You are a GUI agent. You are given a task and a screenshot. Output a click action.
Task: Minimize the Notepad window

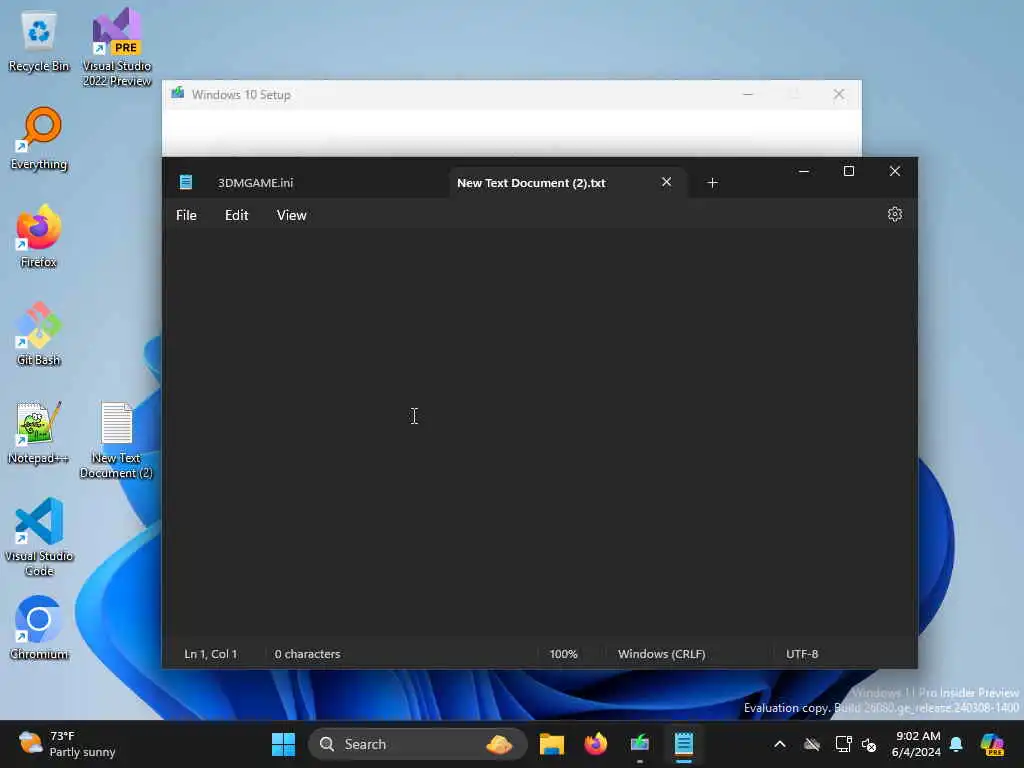[x=804, y=171]
